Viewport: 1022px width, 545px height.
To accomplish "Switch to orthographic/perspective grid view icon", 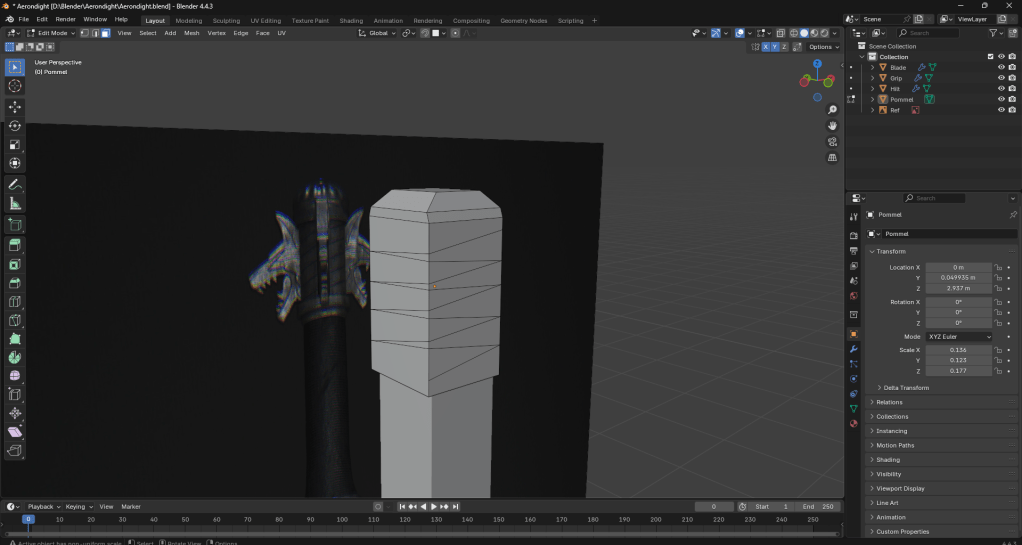I will click(x=832, y=158).
